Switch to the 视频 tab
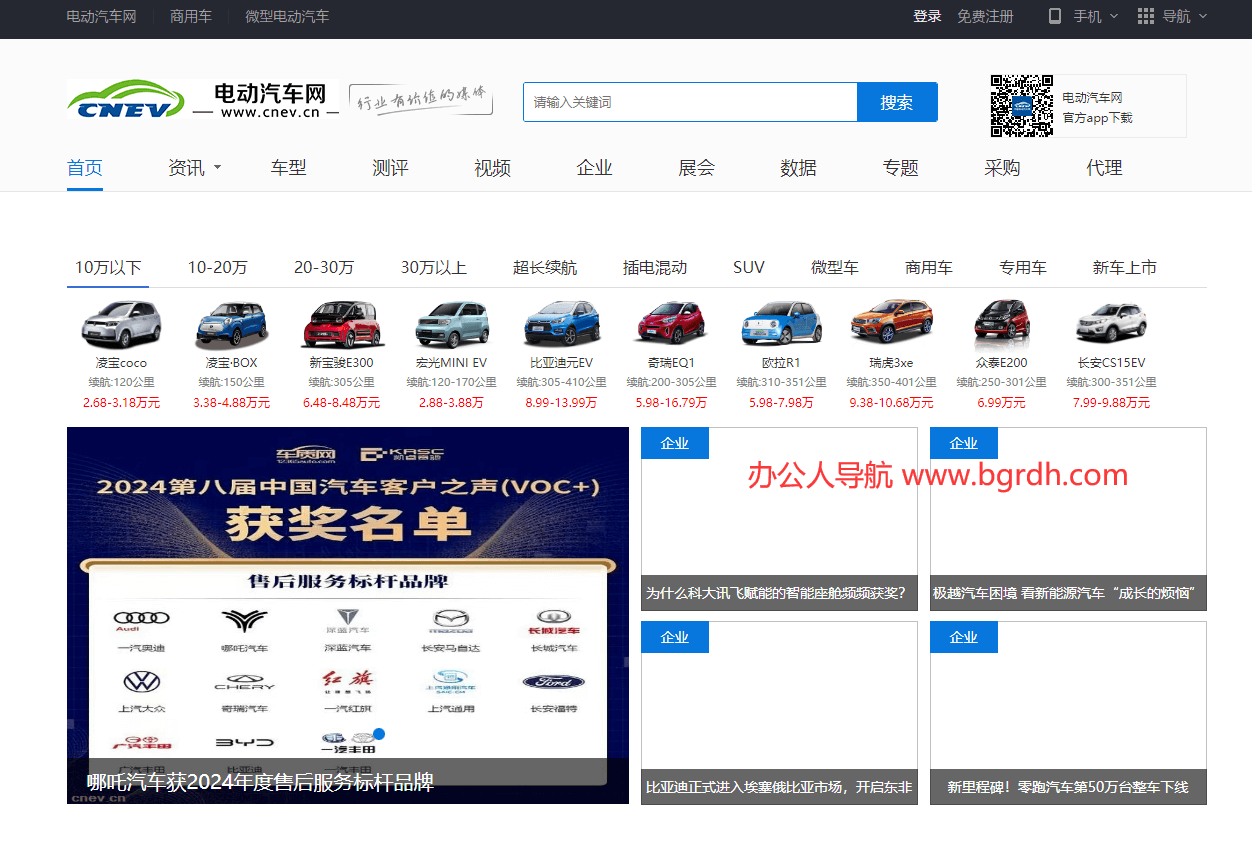 pyautogui.click(x=491, y=168)
